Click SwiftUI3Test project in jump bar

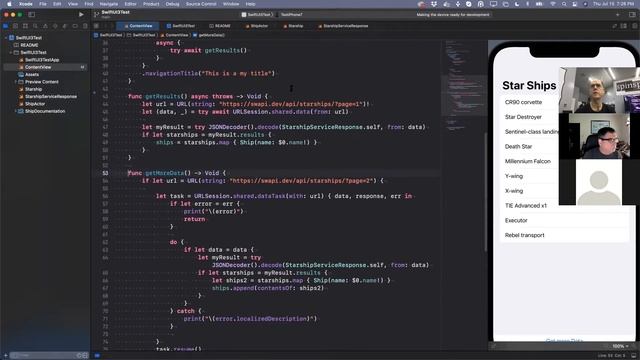pyautogui.click(x=109, y=35)
